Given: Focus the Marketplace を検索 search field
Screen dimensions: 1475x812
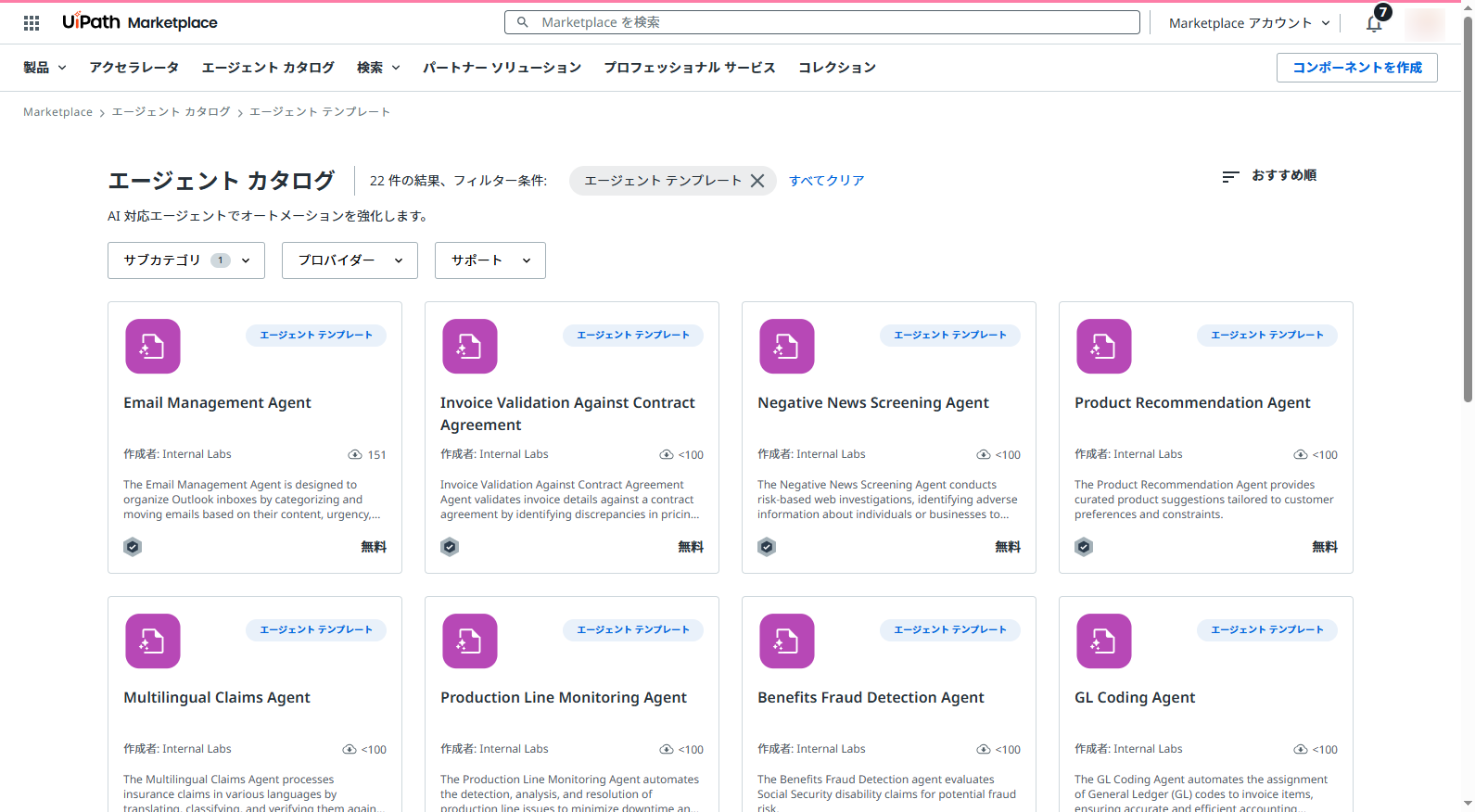Looking at the screenshot, I should (822, 22).
